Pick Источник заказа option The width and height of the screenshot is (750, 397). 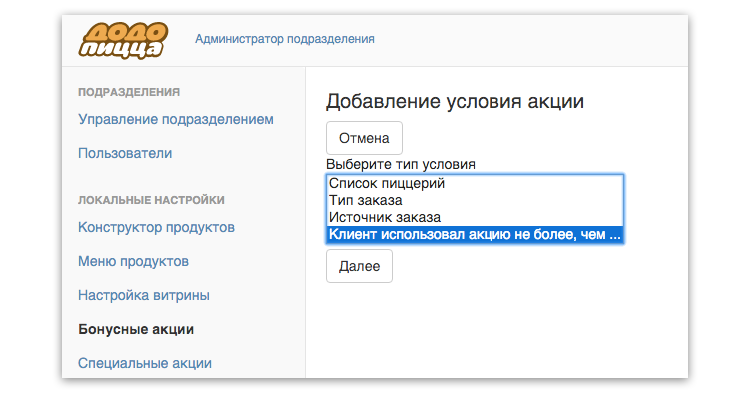click(x=475, y=218)
